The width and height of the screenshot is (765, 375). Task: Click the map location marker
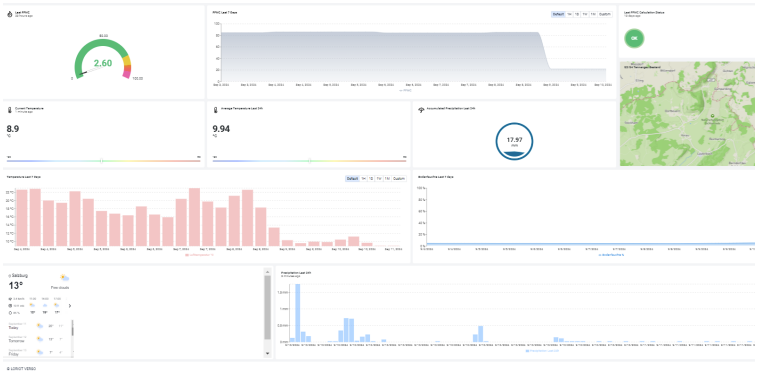click(712, 116)
